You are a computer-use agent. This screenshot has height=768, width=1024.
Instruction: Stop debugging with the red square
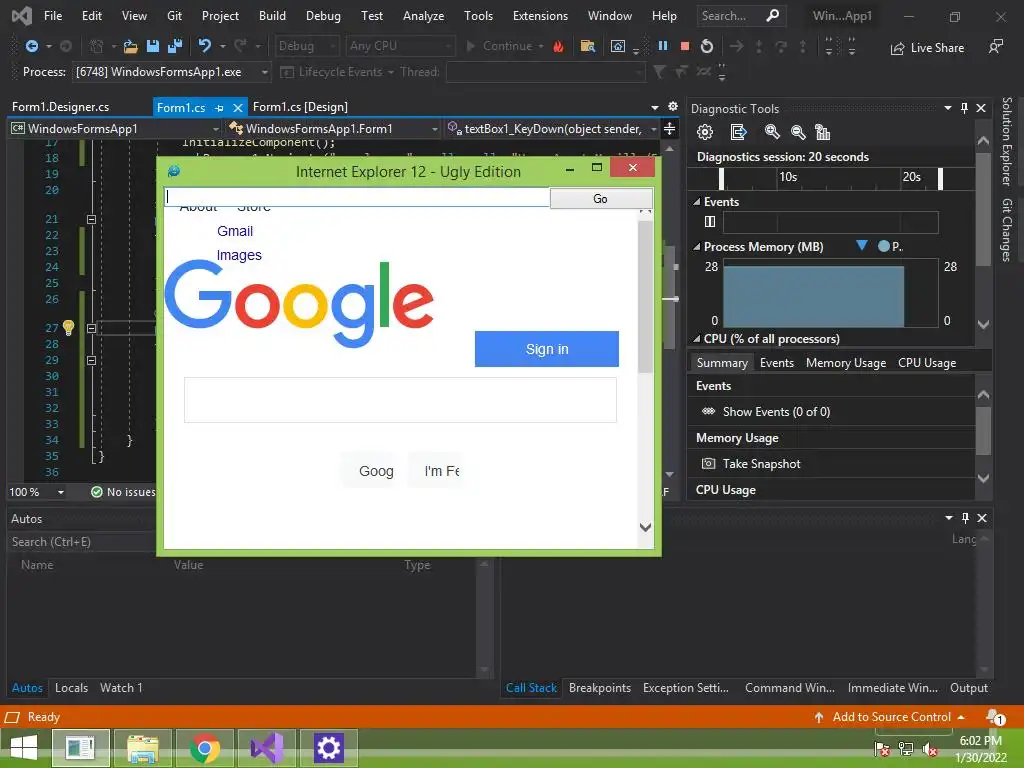[684, 46]
